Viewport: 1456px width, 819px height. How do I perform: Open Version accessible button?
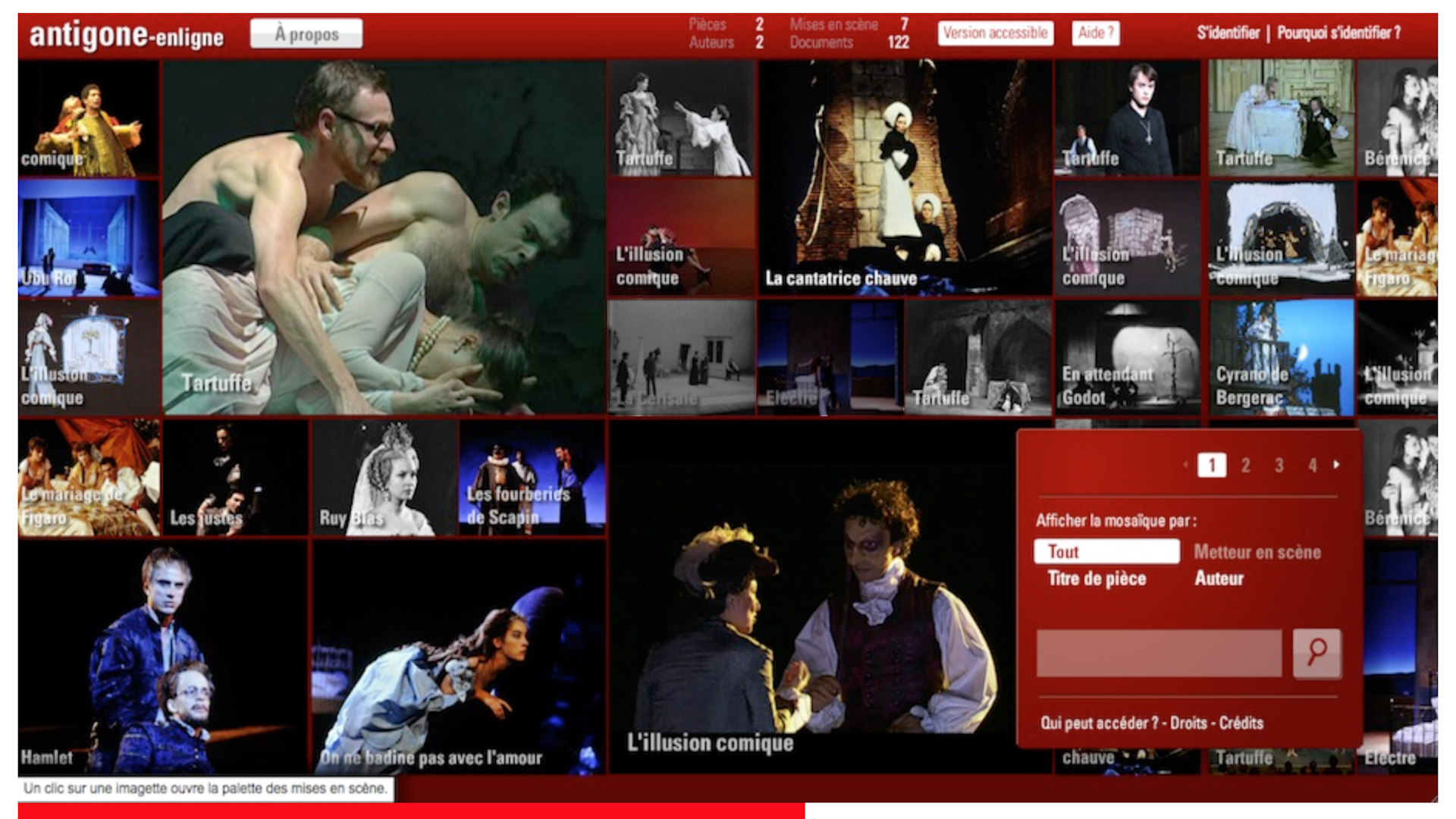click(995, 33)
